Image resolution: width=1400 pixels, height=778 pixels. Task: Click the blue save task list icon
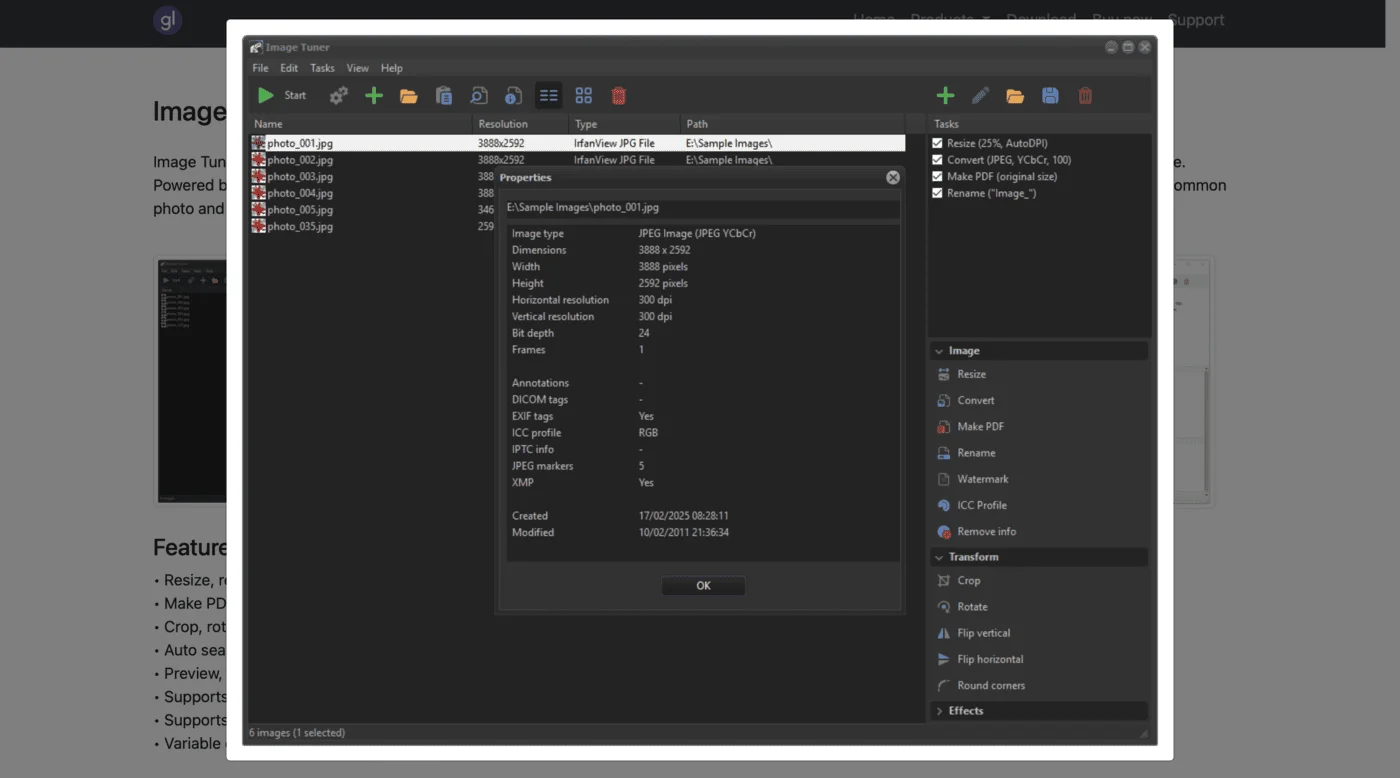[1050, 96]
